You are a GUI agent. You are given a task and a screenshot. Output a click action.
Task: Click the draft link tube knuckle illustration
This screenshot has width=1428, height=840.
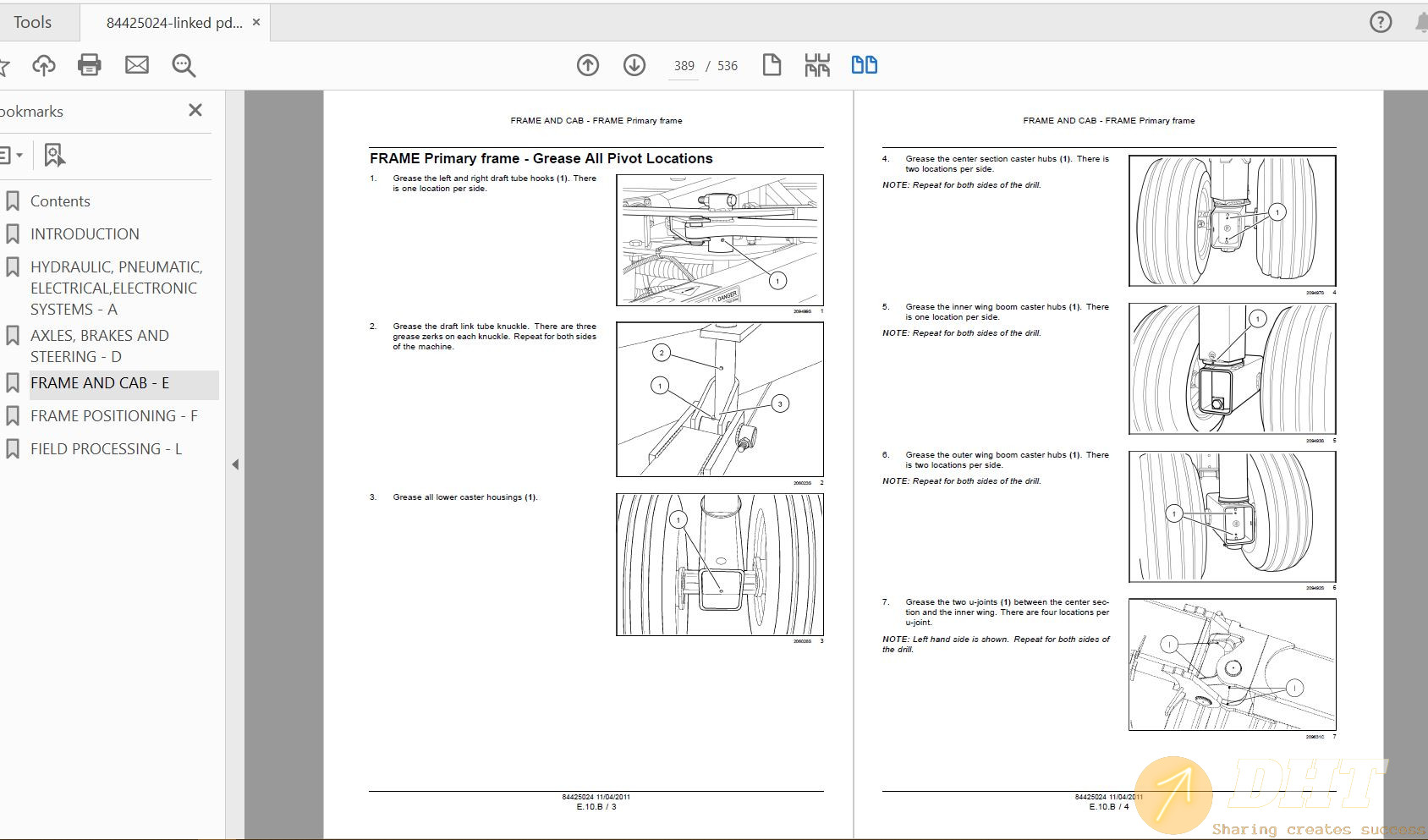720,399
